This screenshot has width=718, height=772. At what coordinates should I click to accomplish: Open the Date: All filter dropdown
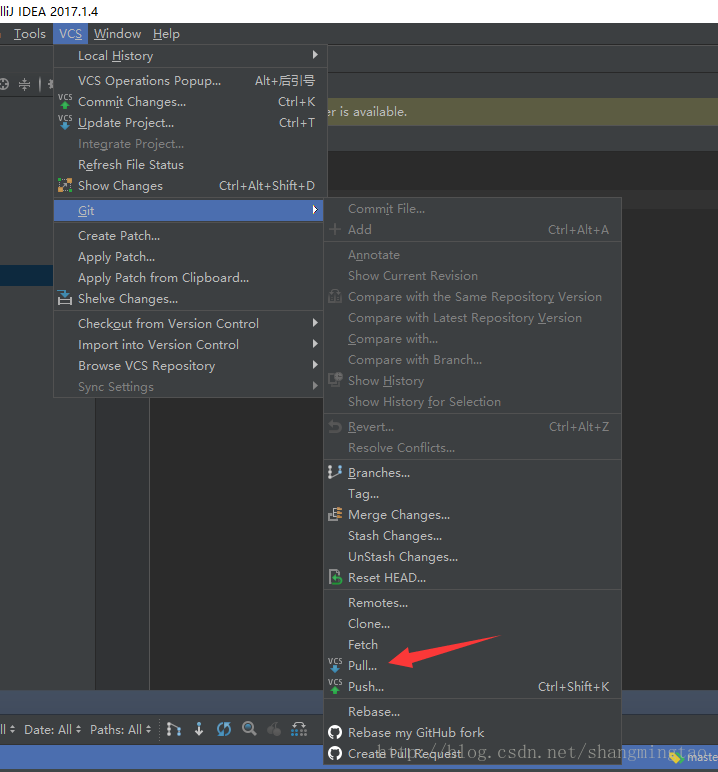coord(53,729)
